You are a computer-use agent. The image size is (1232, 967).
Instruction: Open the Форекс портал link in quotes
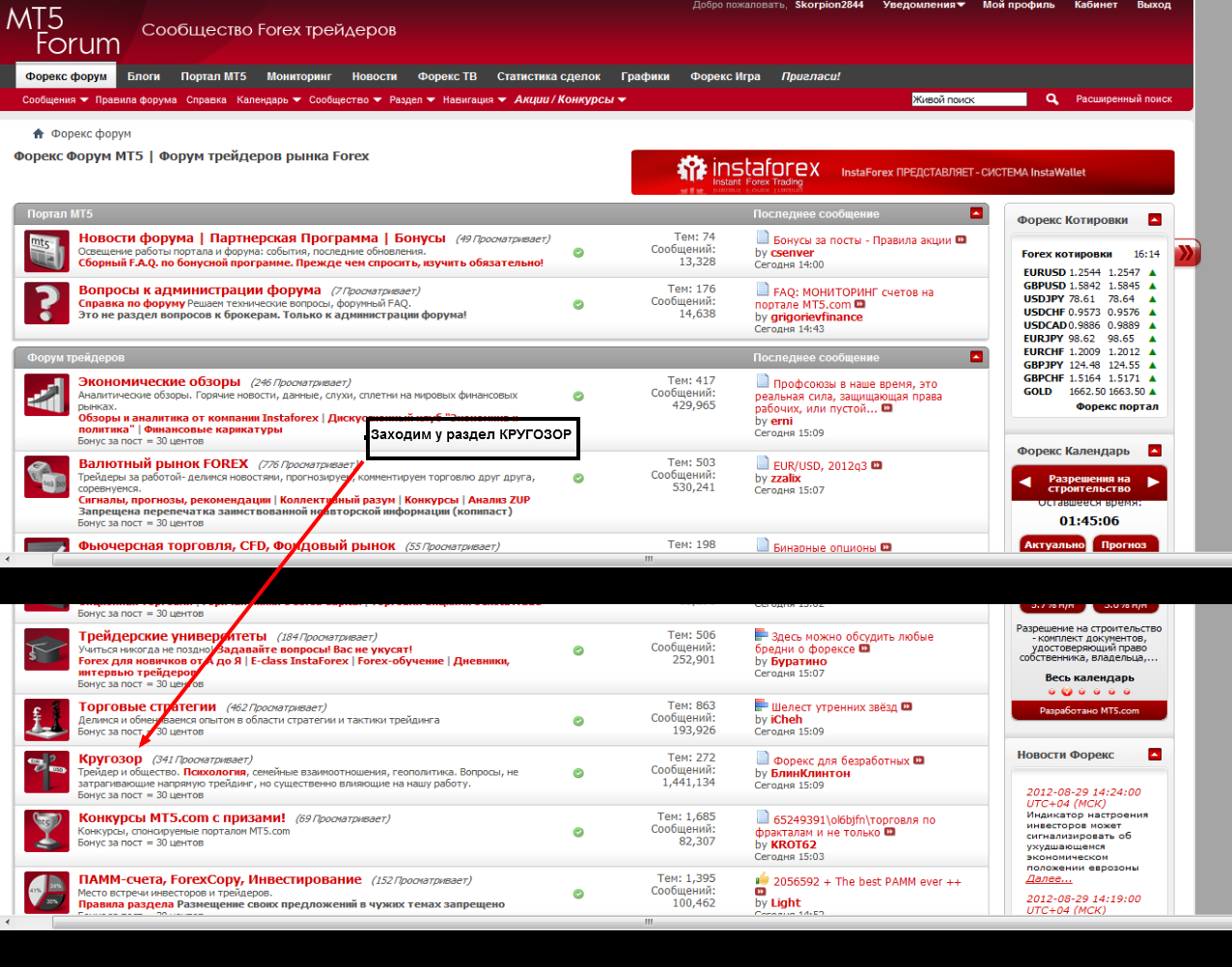(1117, 406)
